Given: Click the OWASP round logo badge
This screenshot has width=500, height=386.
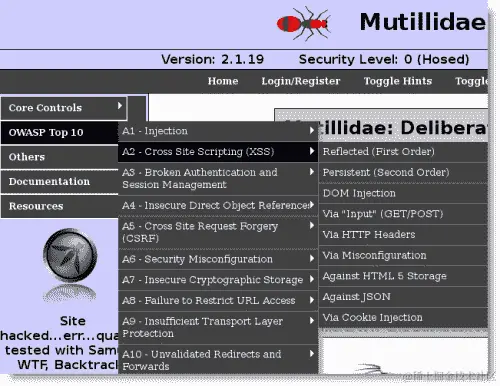Looking at the screenshot, I should click(x=70, y=255).
